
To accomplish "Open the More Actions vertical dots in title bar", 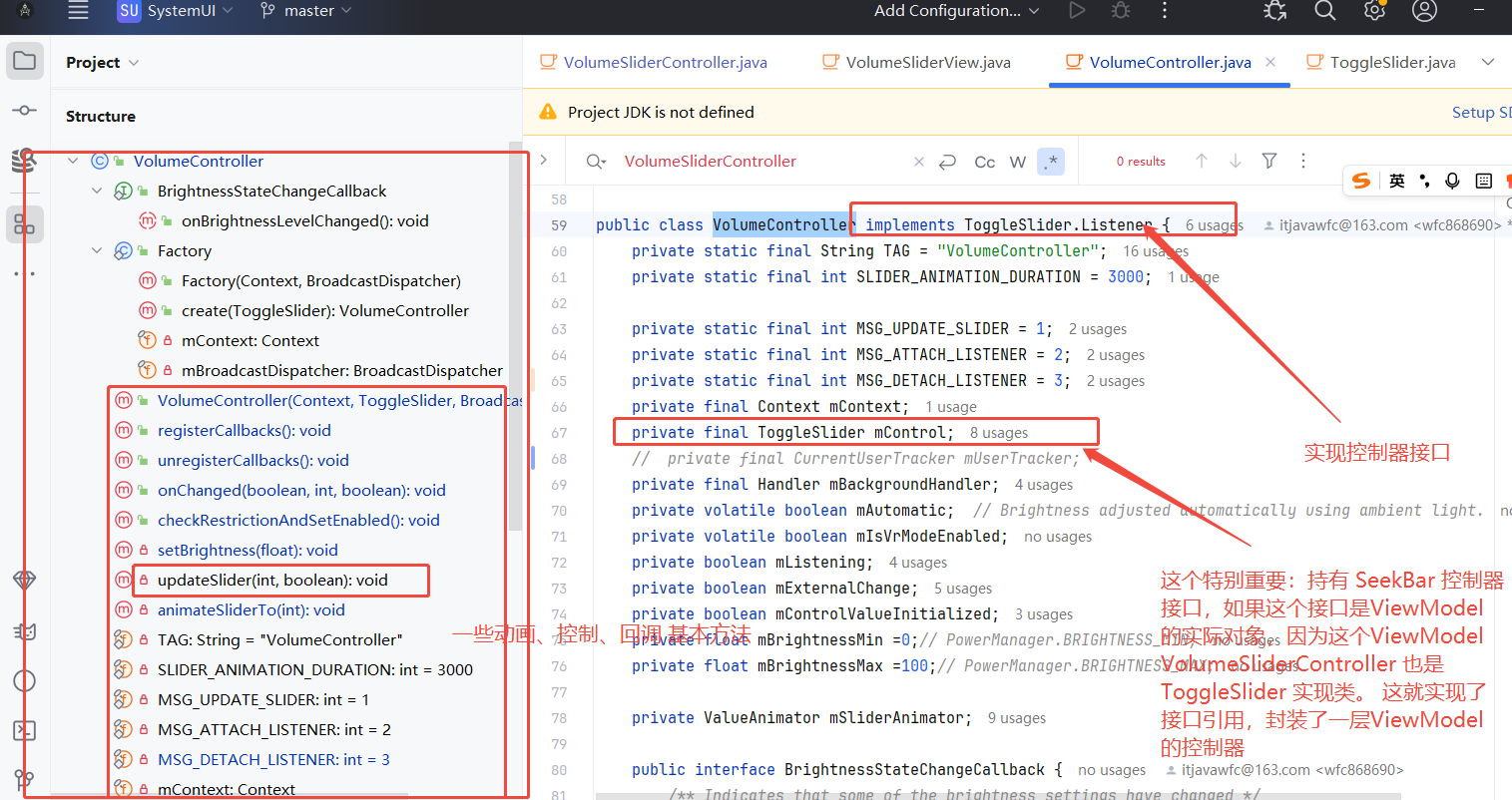I will [1165, 11].
